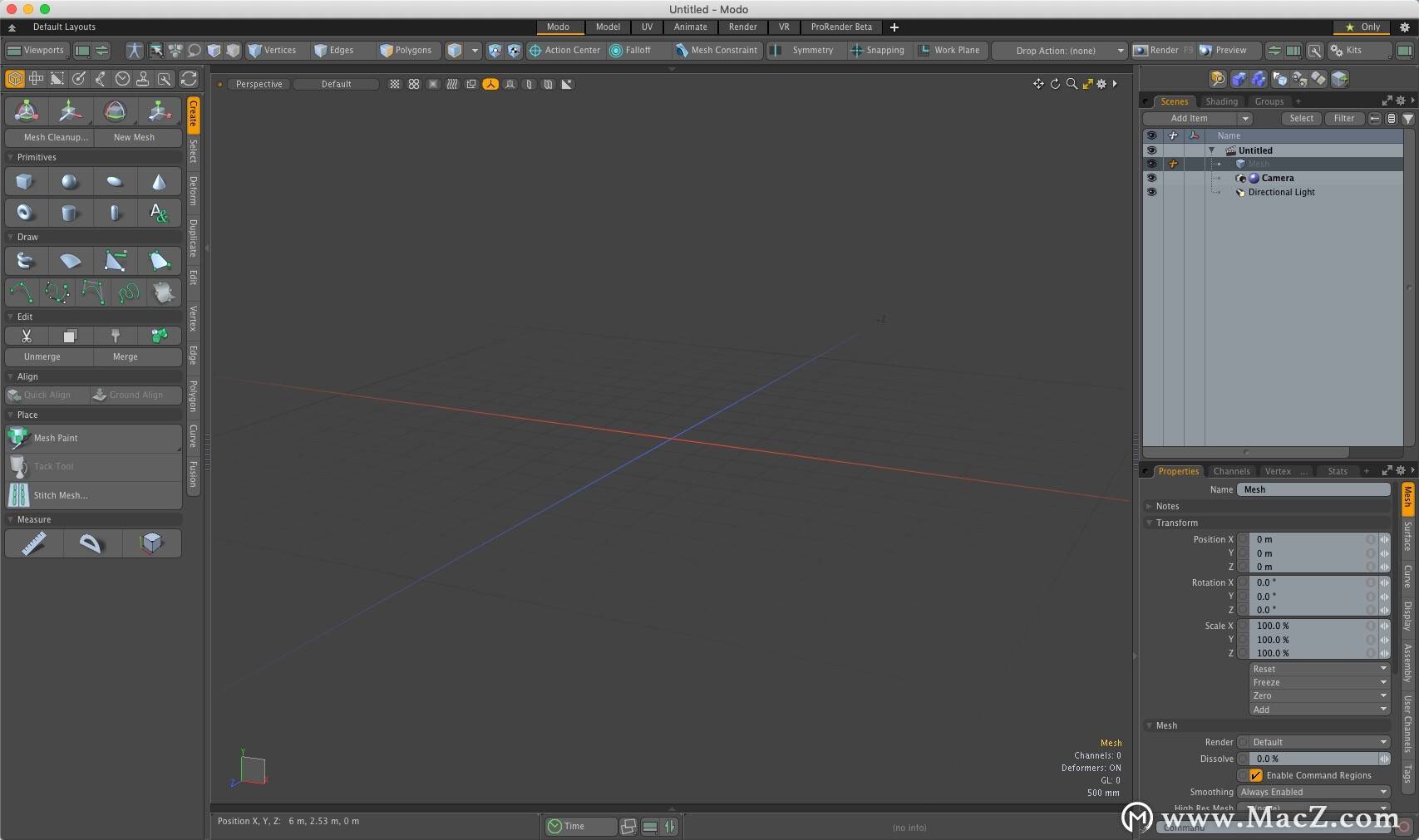Expand the Notes section in Properties
Screen dimensions: 1419x840
[1149, 506]
